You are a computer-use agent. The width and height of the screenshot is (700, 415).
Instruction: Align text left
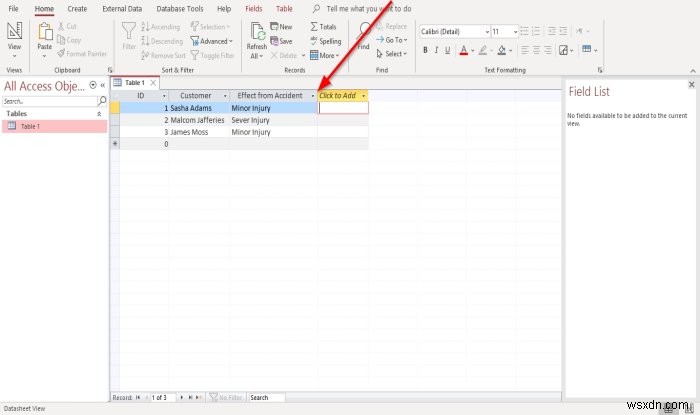[525, 50]
